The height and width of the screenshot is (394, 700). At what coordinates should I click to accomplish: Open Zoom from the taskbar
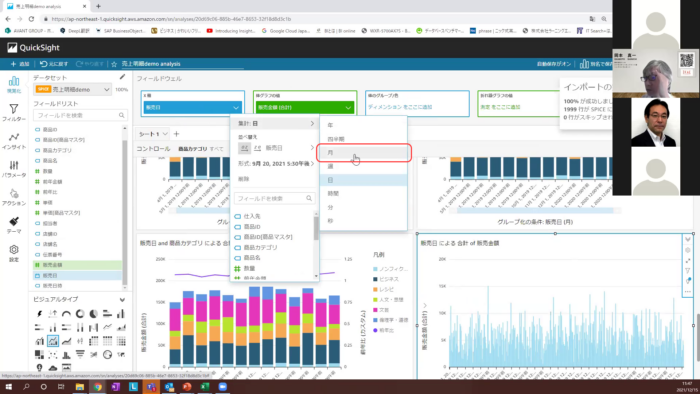pyautogui.click(x=223, y=386)
